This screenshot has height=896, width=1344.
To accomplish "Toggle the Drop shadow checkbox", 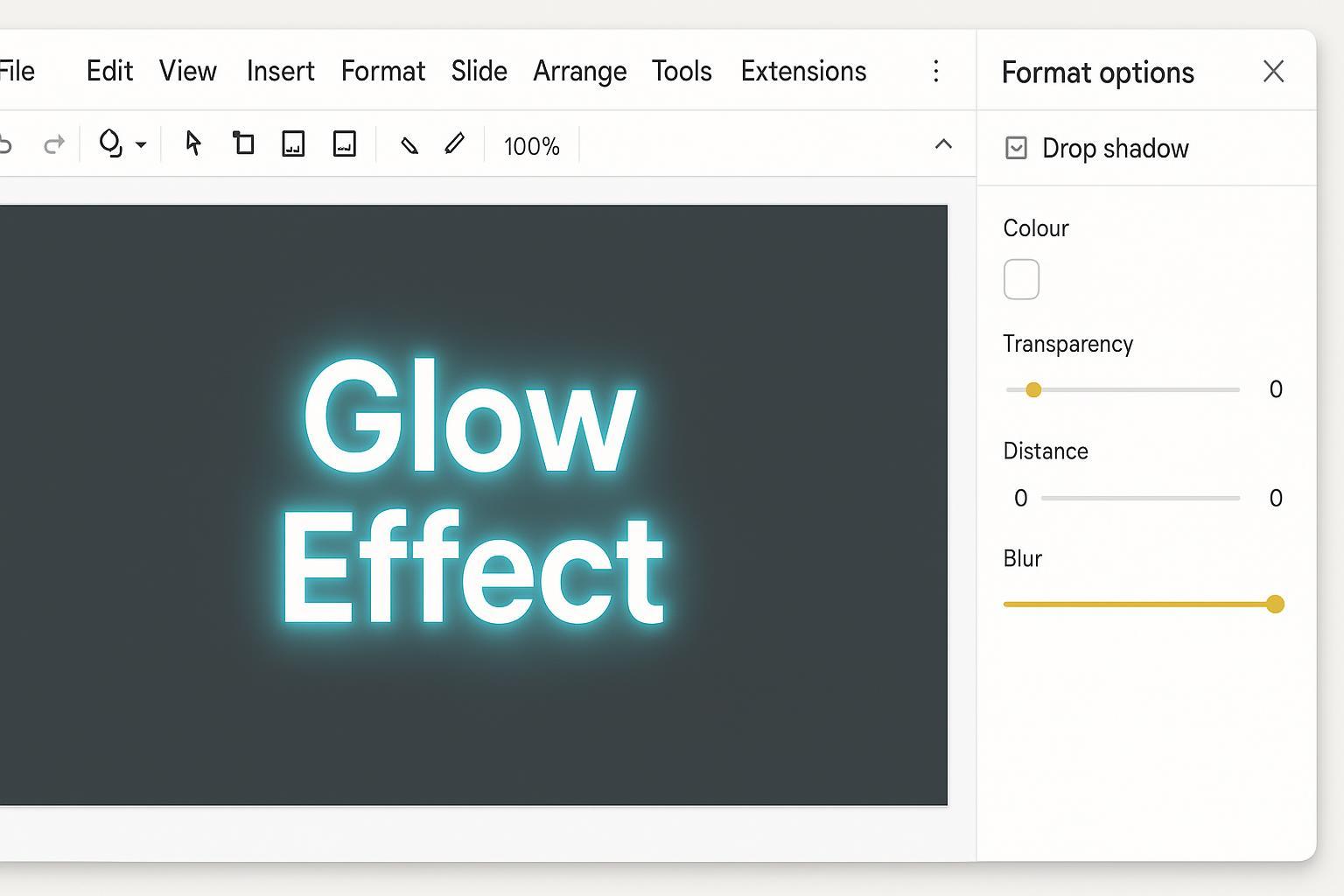I will tap(1016, 148).
